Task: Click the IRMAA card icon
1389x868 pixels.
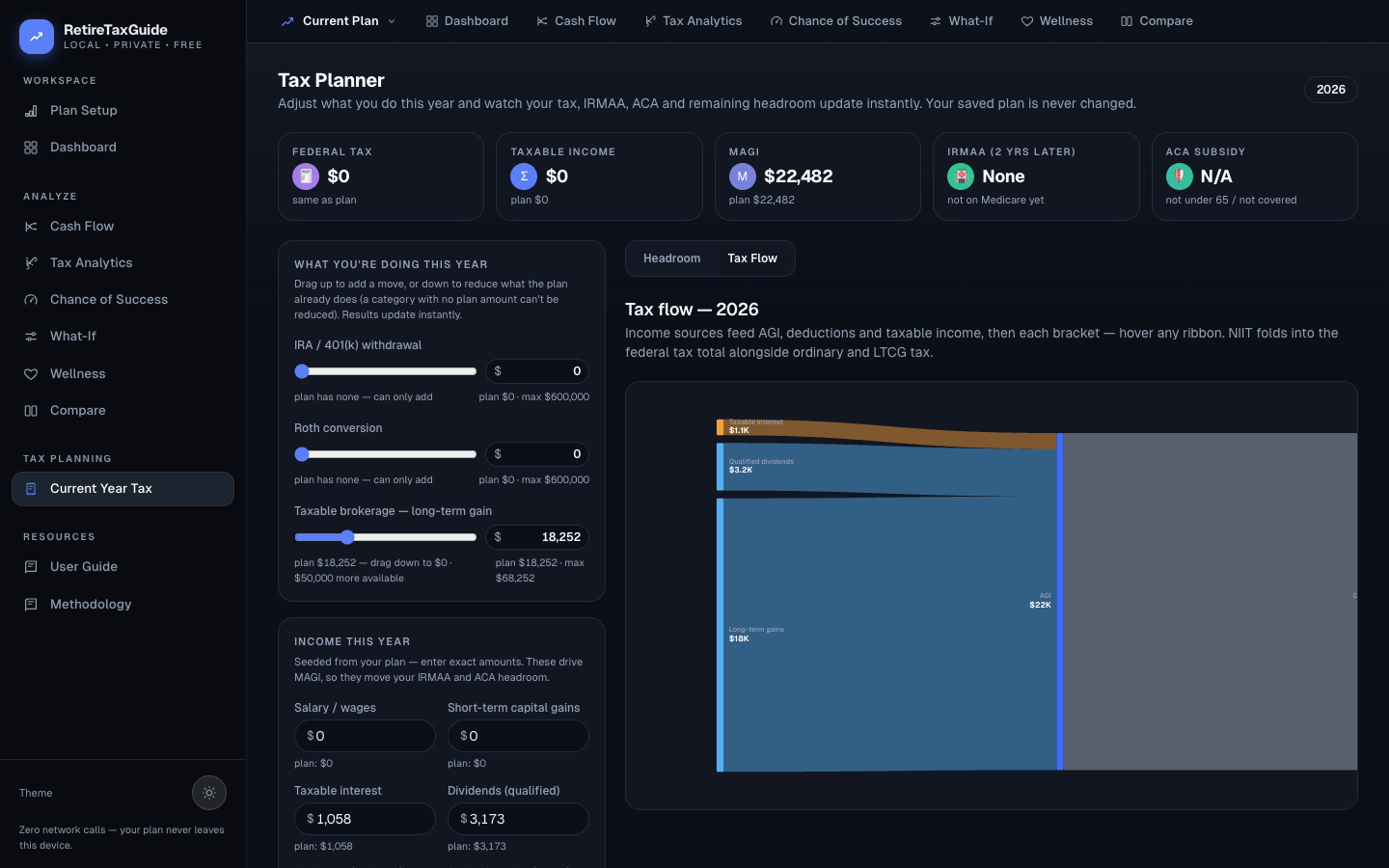Action: pos(961,176)
